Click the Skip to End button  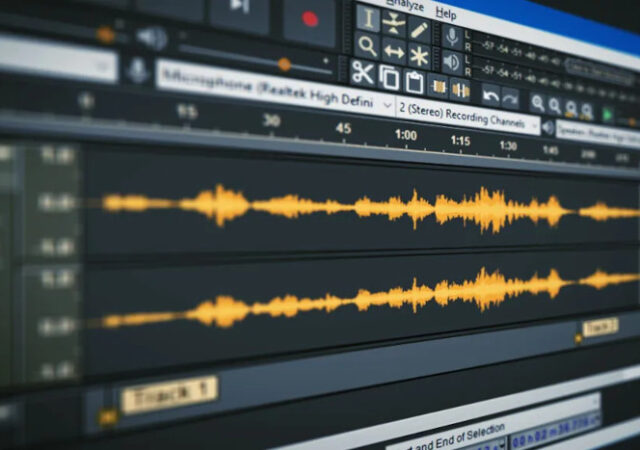[x=240, y=8]
